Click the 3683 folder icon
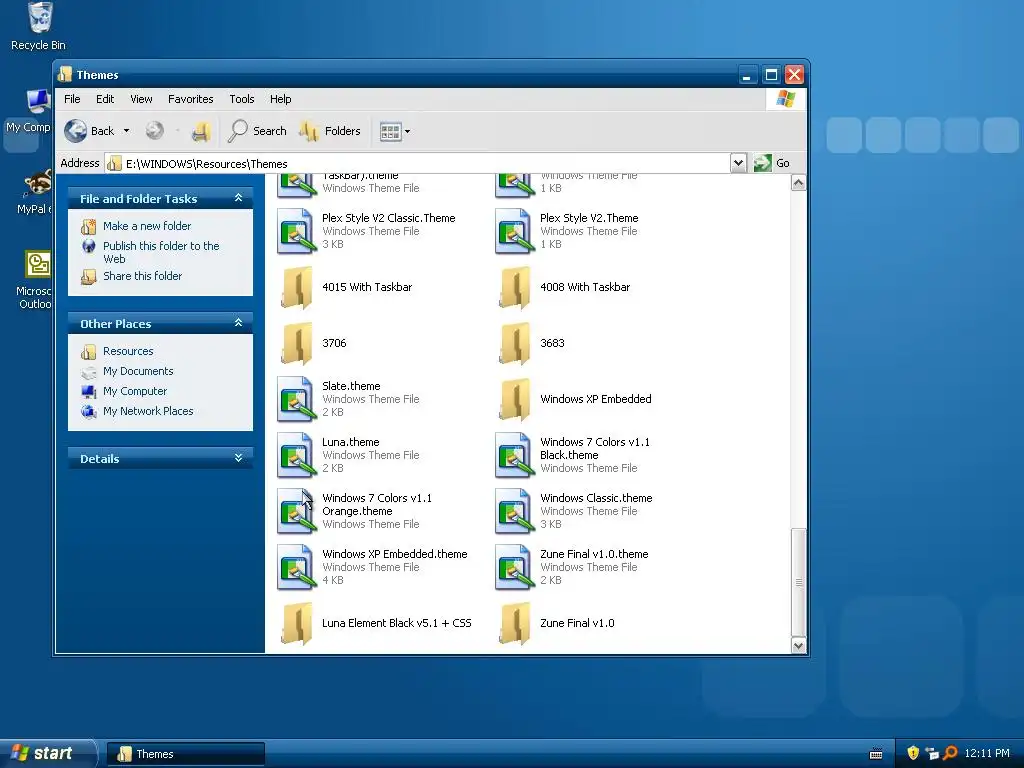 click(514, 343)
